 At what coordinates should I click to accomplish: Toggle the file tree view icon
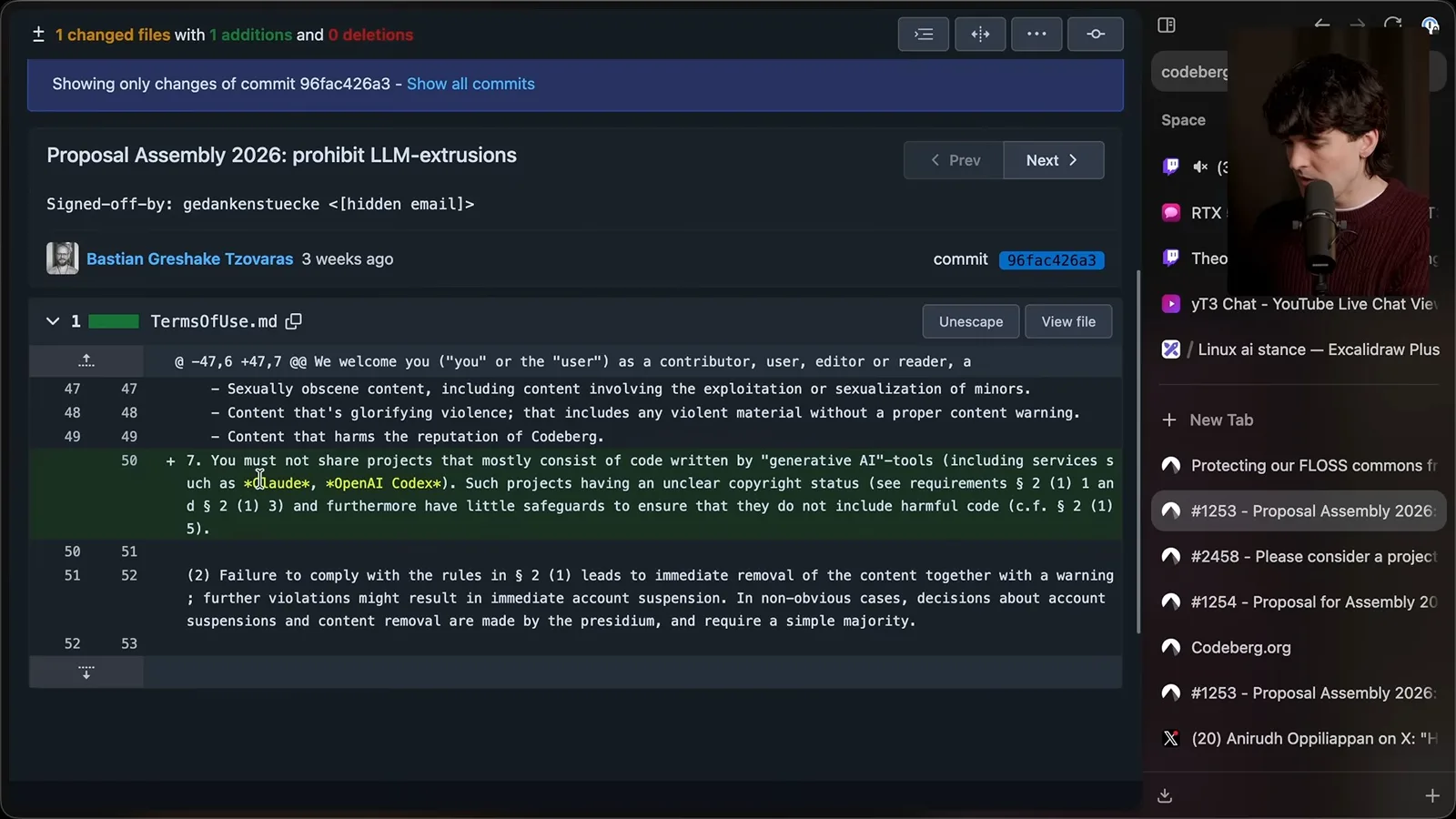point(924,35)
